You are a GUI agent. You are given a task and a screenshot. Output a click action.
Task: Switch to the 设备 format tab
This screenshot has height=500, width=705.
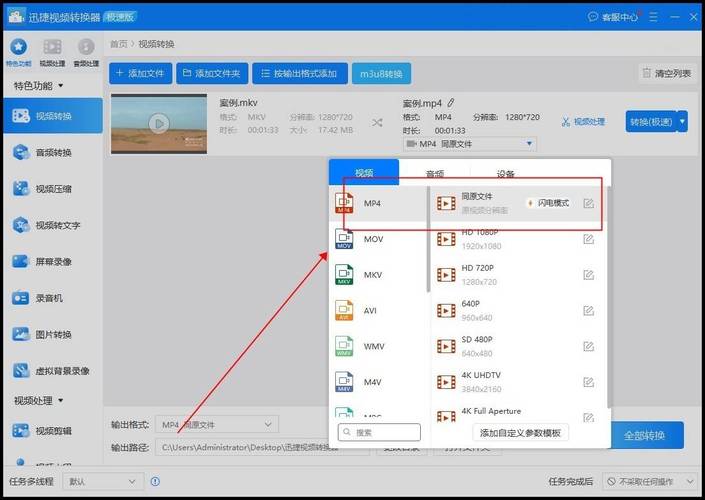coord(505,173)
